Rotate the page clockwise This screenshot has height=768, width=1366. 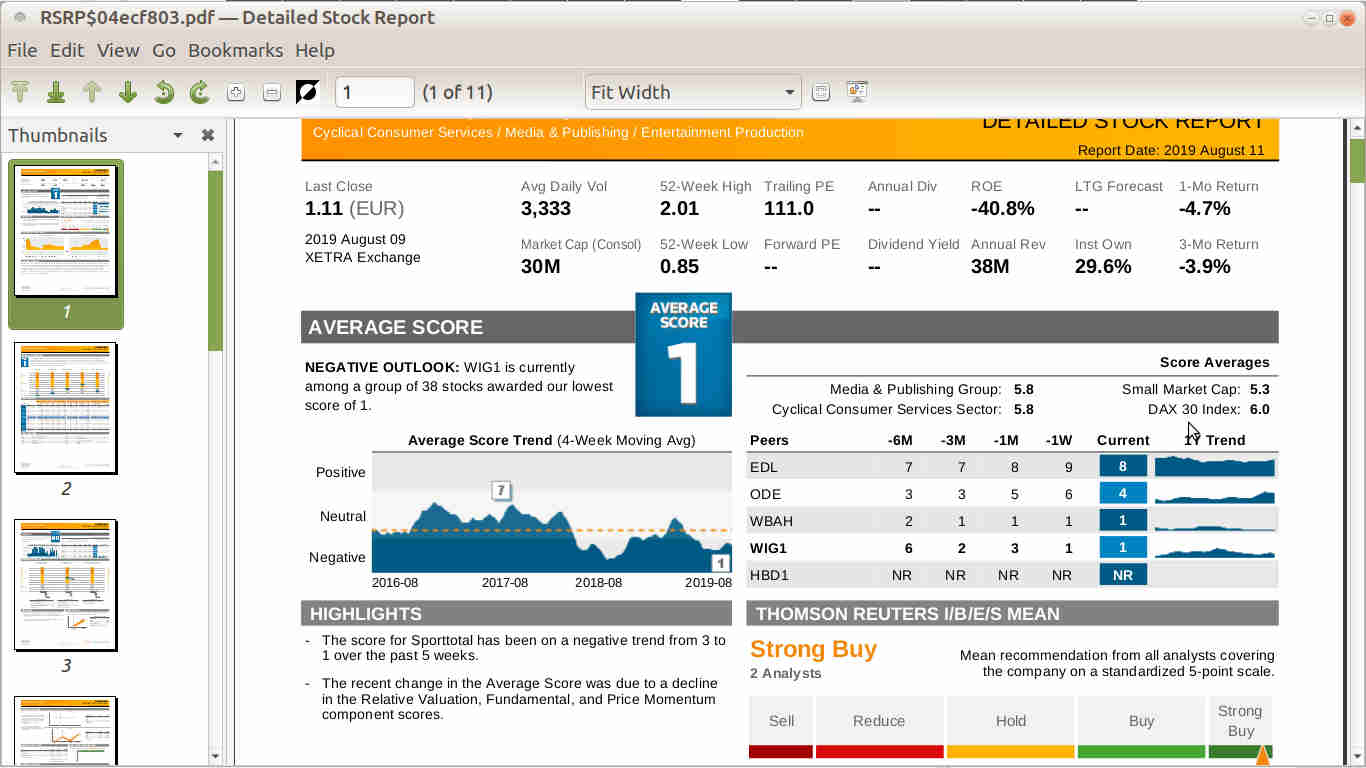[200, 92]
